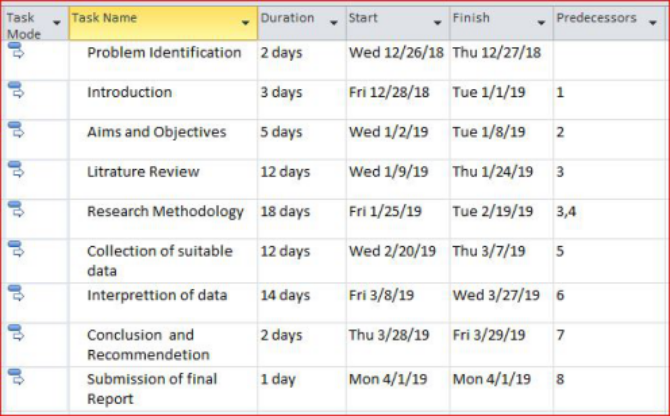Select the Litrature Review task name cell
The width and height of the screenshot is (670, 416).
163,179
